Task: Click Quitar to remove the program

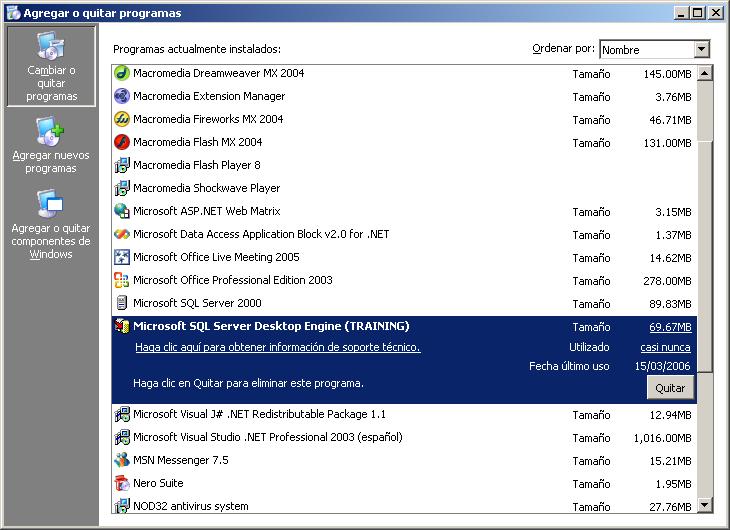Action: tap(670, 388)
